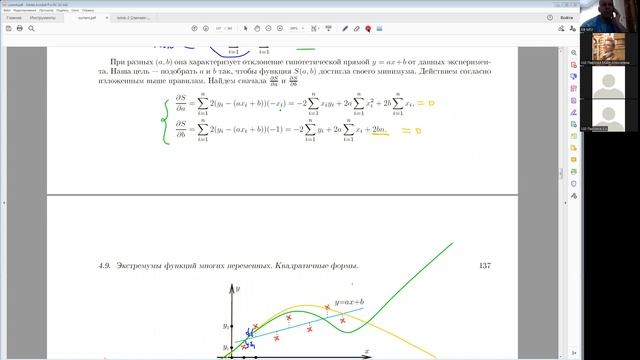Click the Zoom out minus icon
640x360 pixels.
click(x=268, y=29)
